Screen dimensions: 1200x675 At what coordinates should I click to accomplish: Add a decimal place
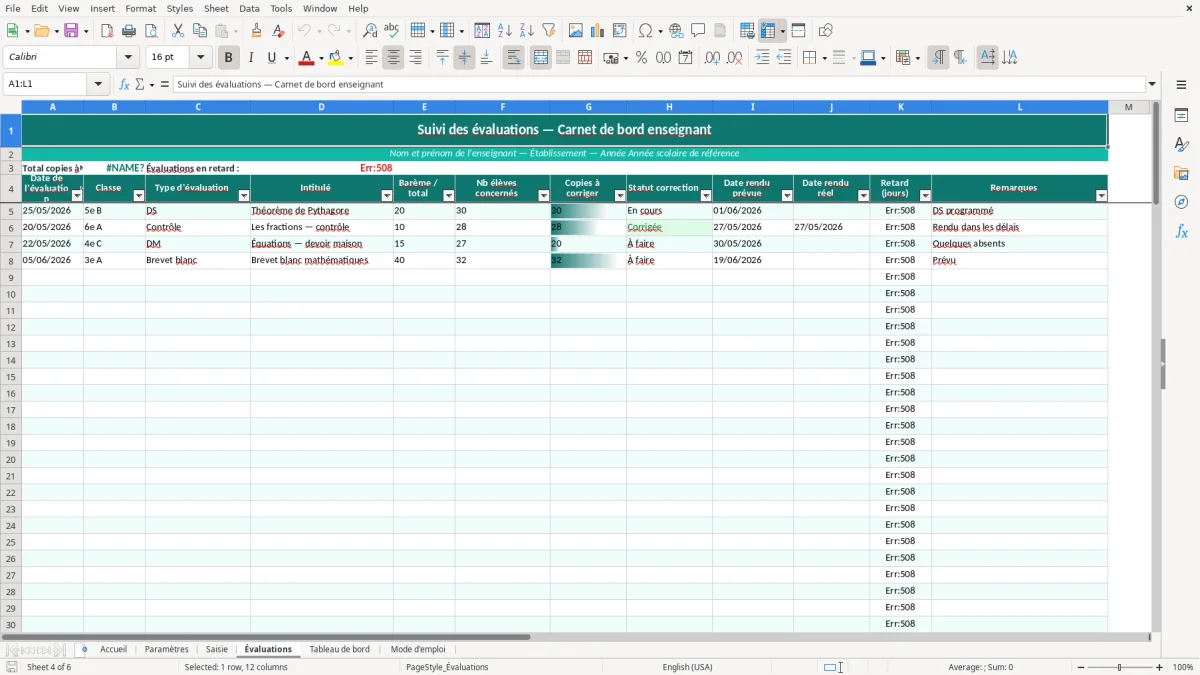tap(712, 58)
